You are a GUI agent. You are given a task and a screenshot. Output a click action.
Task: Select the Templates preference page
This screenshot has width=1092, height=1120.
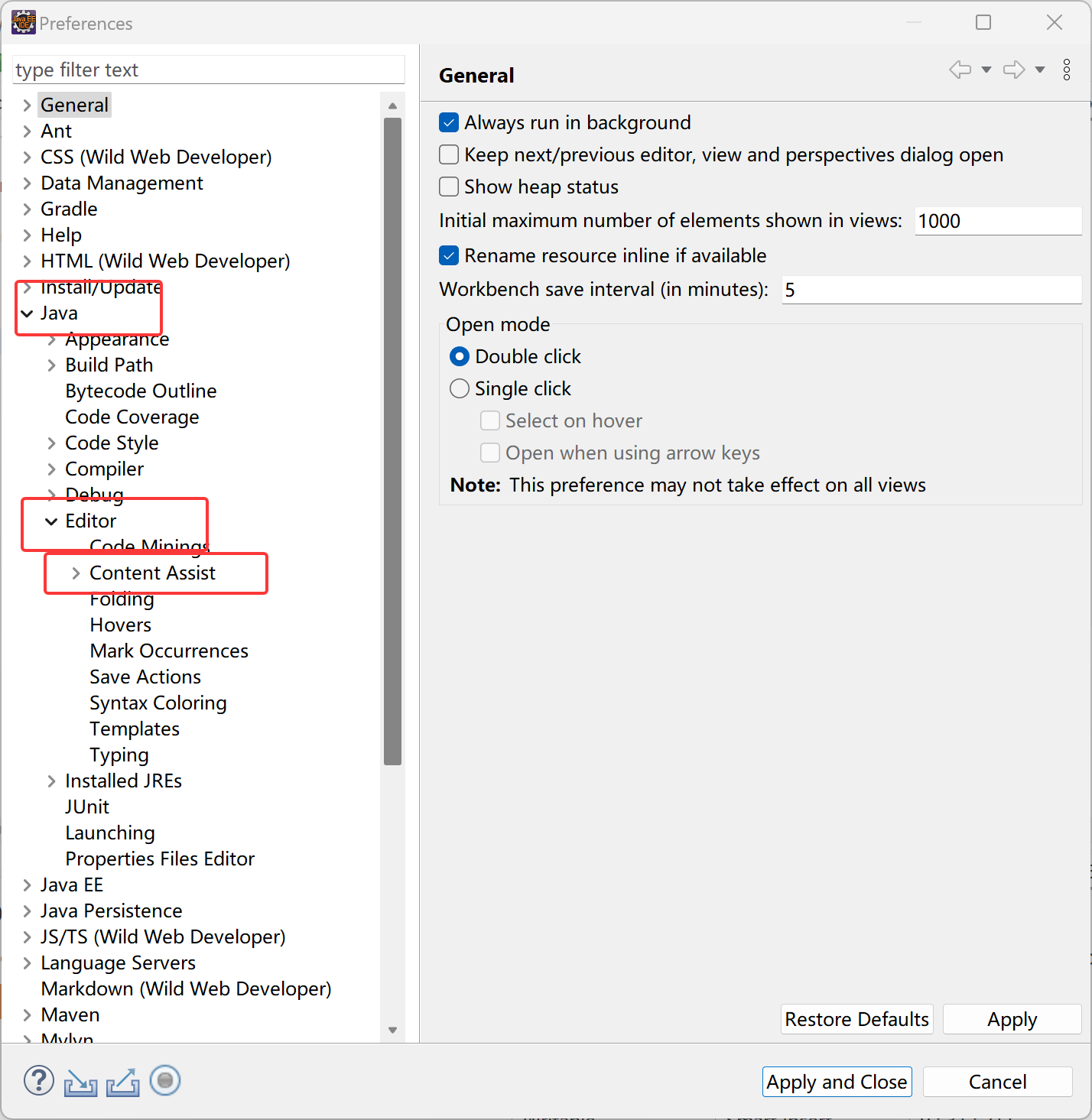pos(135,729)
